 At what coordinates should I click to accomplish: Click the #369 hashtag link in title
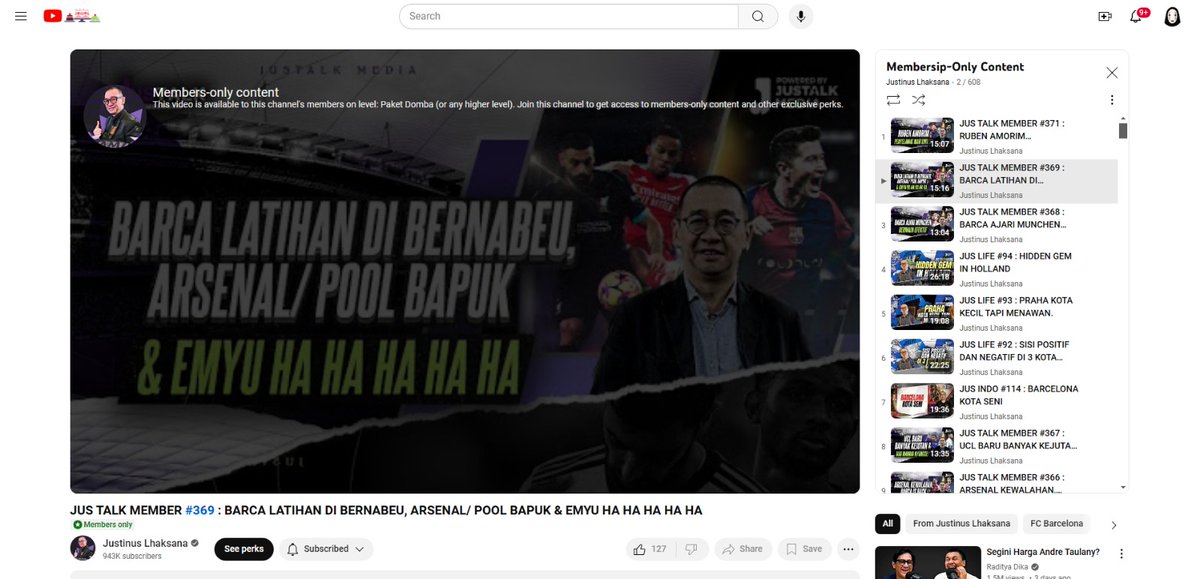pos(200,510)
